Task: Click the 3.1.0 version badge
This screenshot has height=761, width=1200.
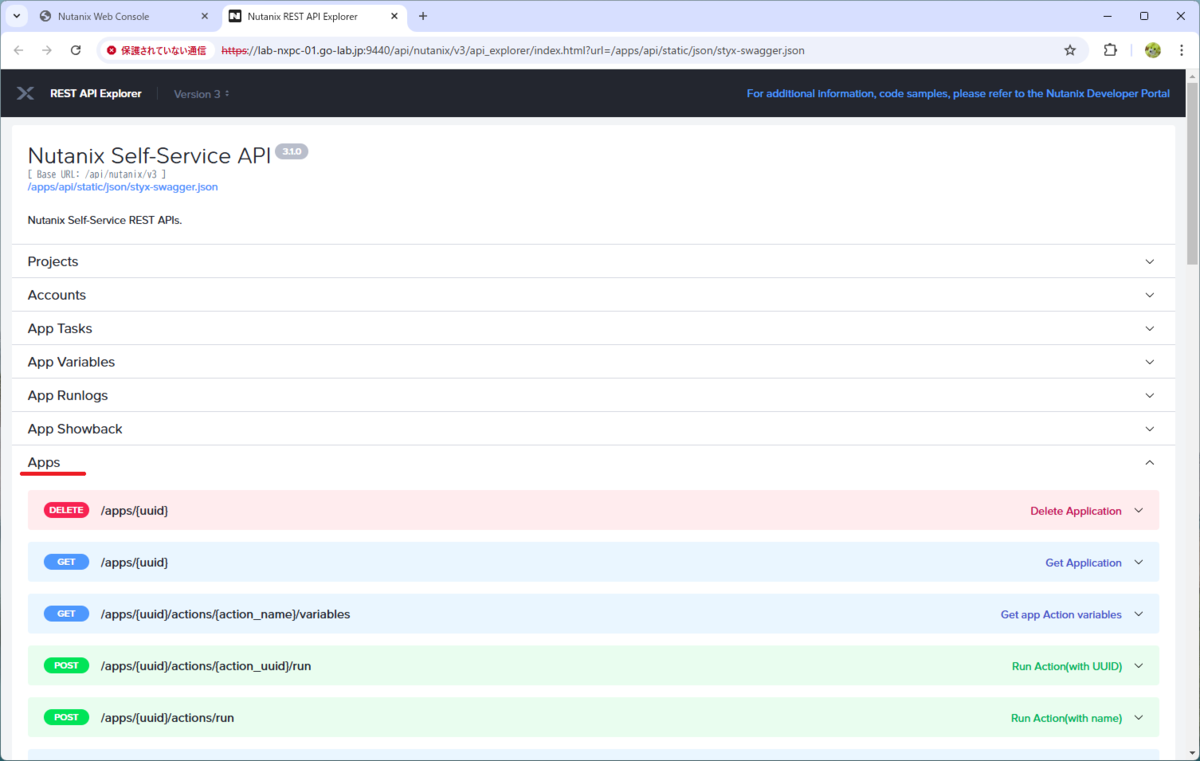Action: 291,152
